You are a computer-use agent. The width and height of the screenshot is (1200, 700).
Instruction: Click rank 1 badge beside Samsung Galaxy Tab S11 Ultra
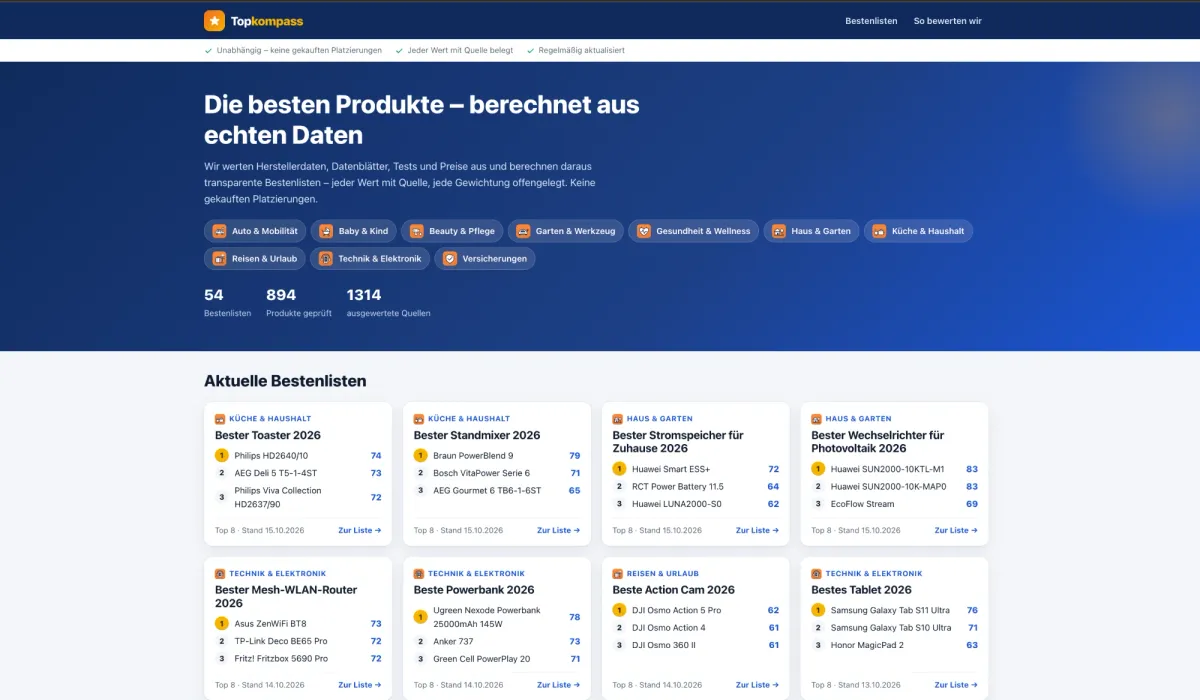tap(818, 610)
